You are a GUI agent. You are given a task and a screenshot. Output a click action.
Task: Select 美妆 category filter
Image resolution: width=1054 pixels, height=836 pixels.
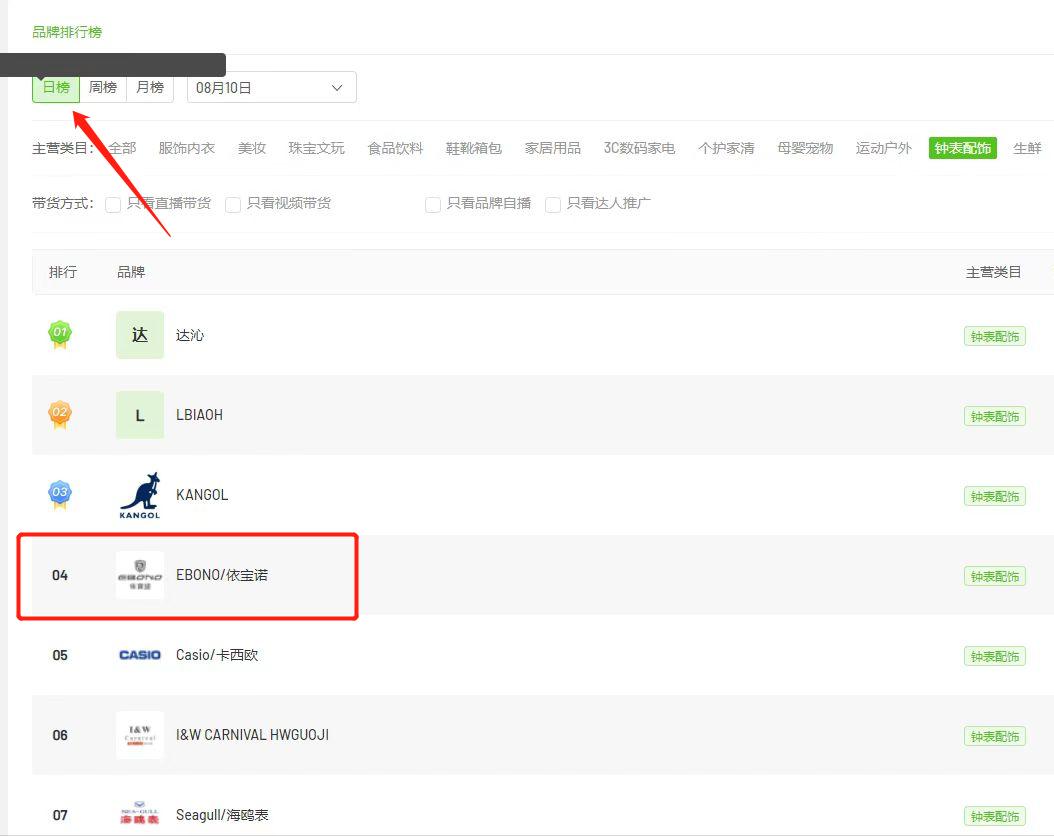252,148
